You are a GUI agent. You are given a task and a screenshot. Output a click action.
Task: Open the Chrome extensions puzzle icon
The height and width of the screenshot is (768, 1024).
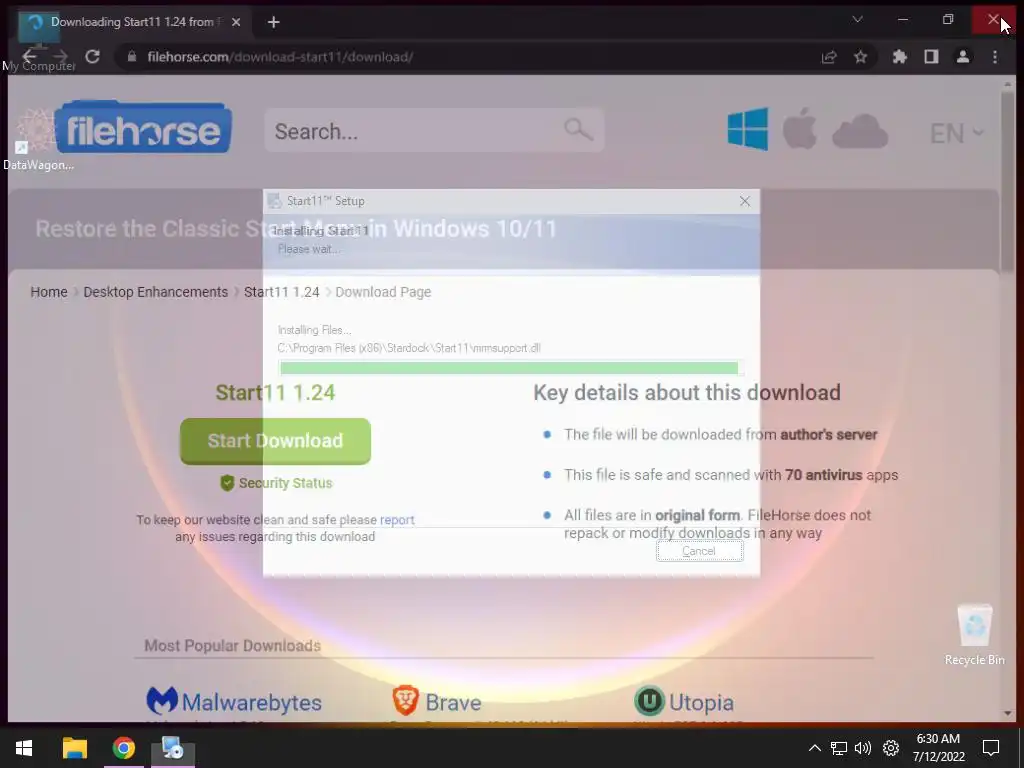click(900, 57)
